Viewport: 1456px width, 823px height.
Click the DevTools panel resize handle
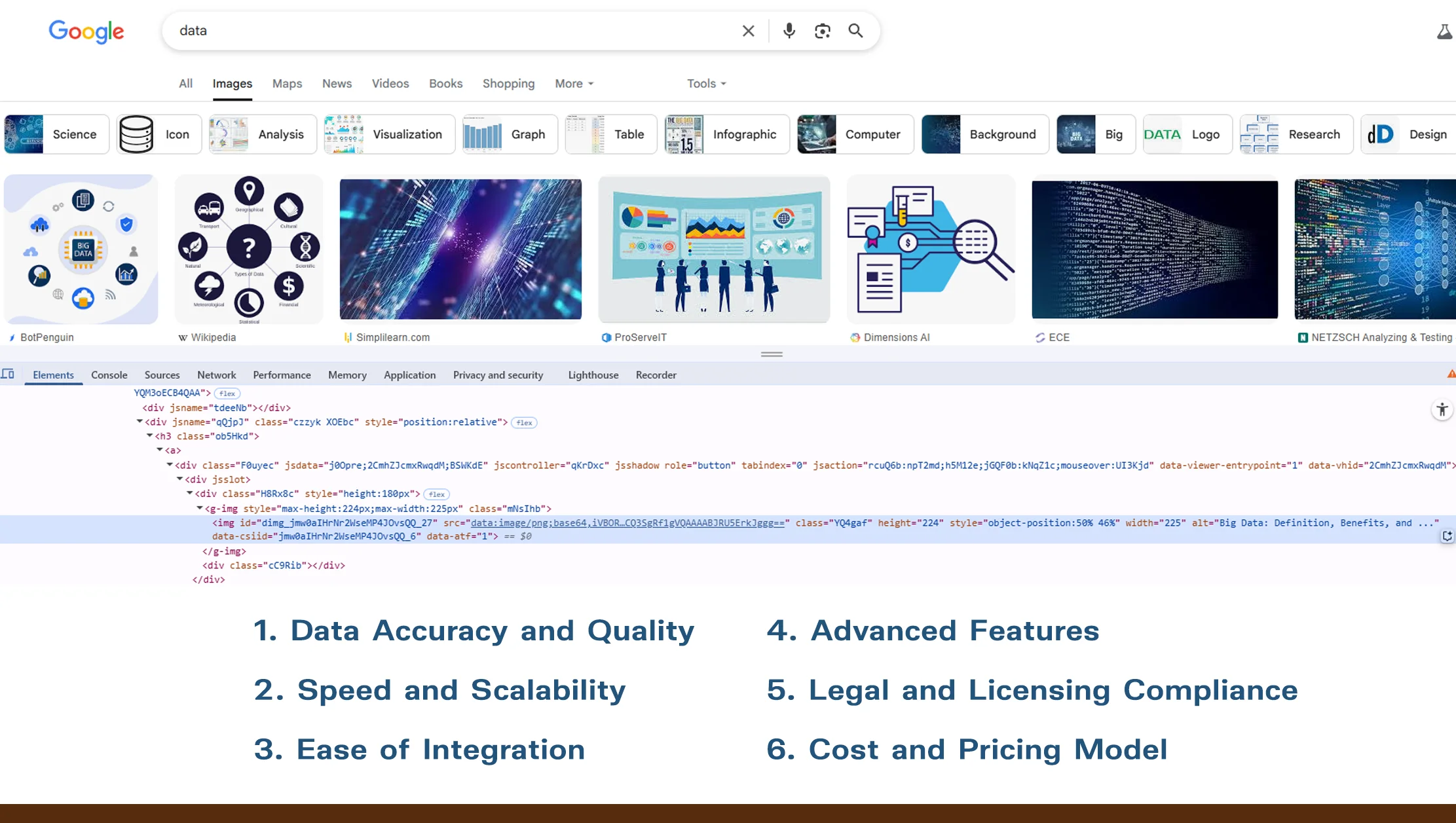(x=772, y=354)
